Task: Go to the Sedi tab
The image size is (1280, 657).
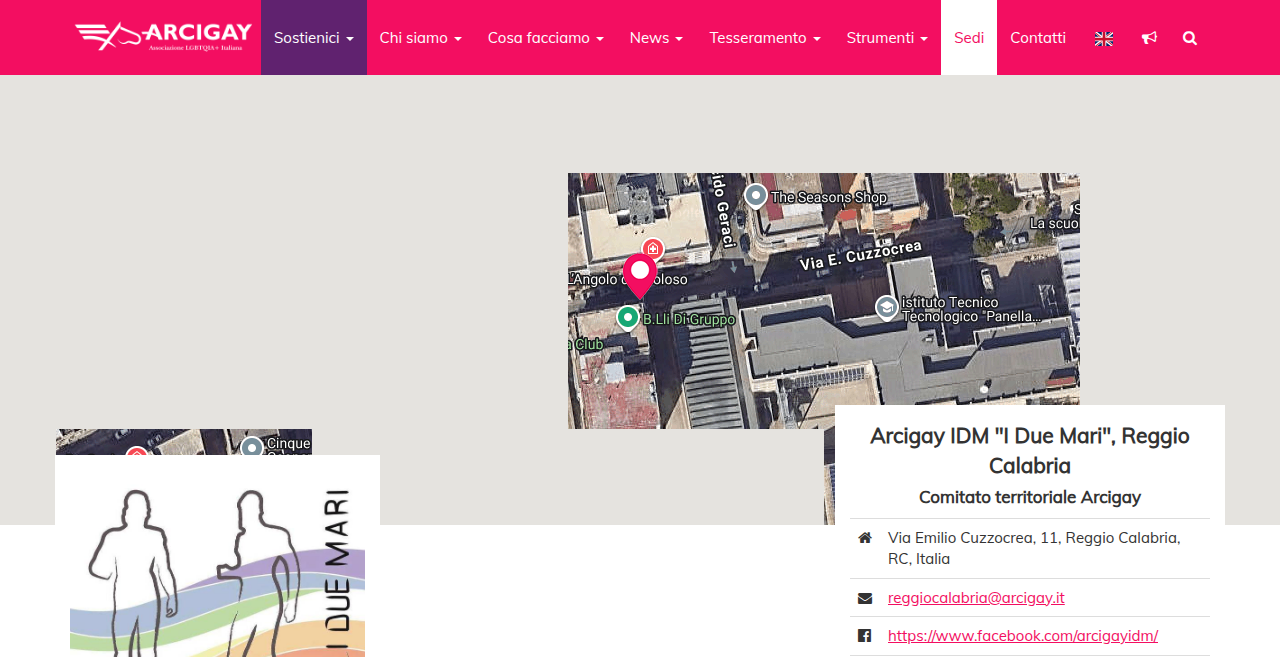Action: pos(969,38)
